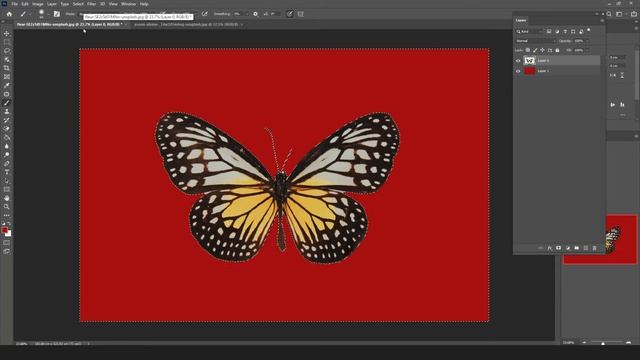Click the background white color swatch
This screenshot has width=640, height=360.
coord(9,234)
